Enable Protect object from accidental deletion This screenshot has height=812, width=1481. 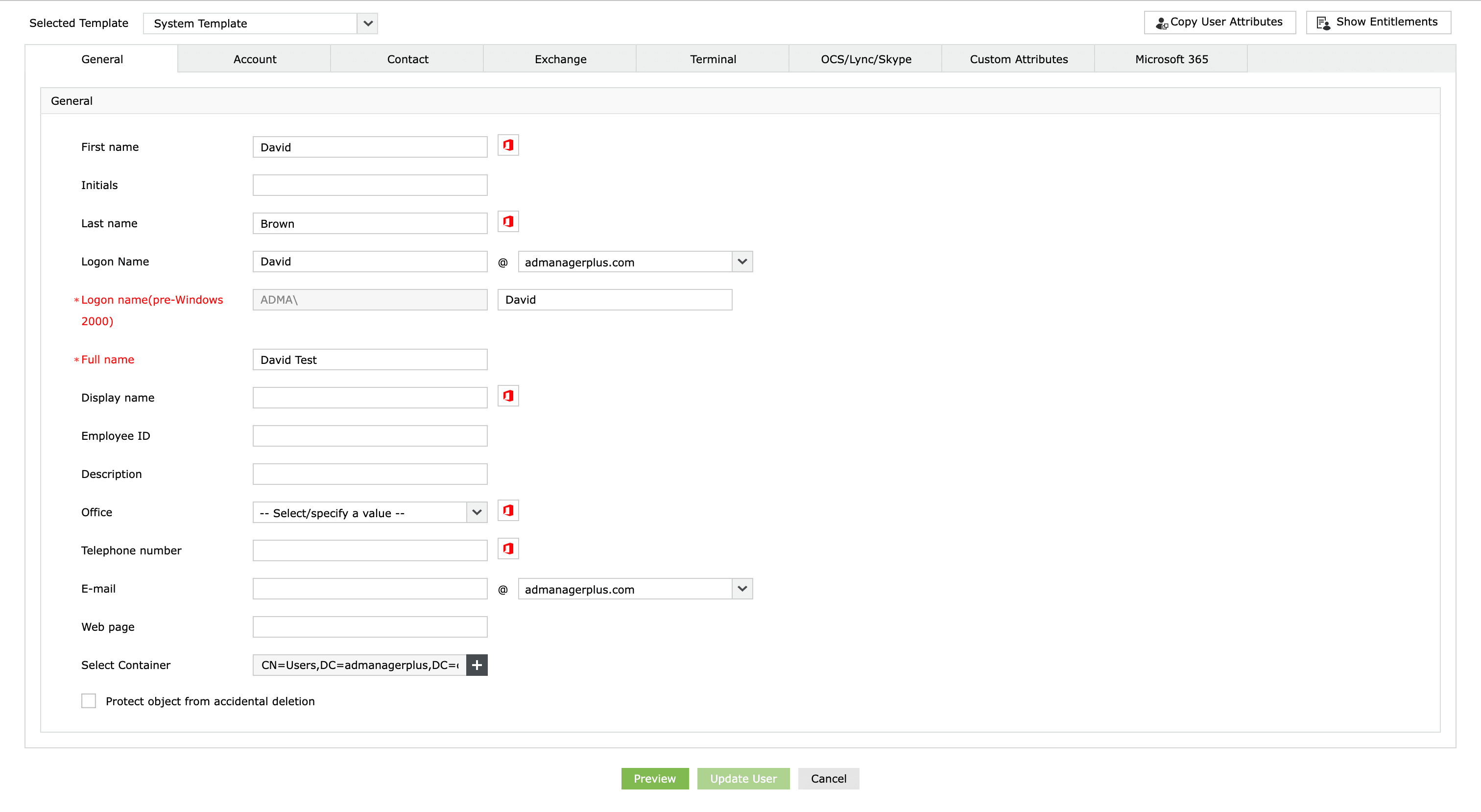coord(89,701)
